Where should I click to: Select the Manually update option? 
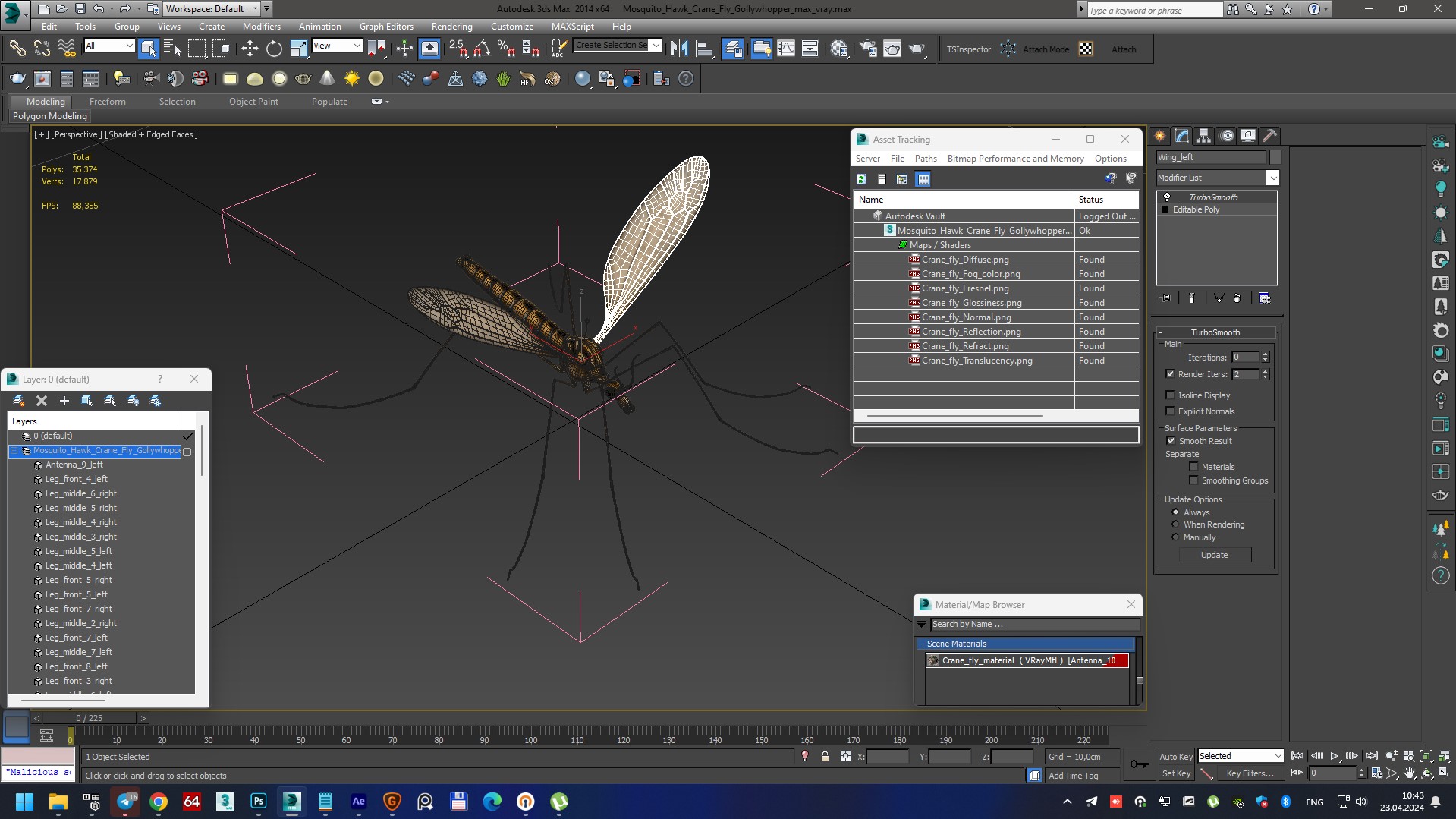(1176, 537)
